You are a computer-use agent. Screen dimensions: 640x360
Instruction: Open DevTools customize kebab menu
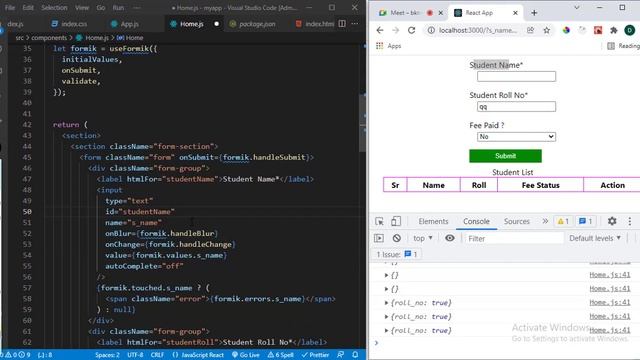click(x=630, y=221)
